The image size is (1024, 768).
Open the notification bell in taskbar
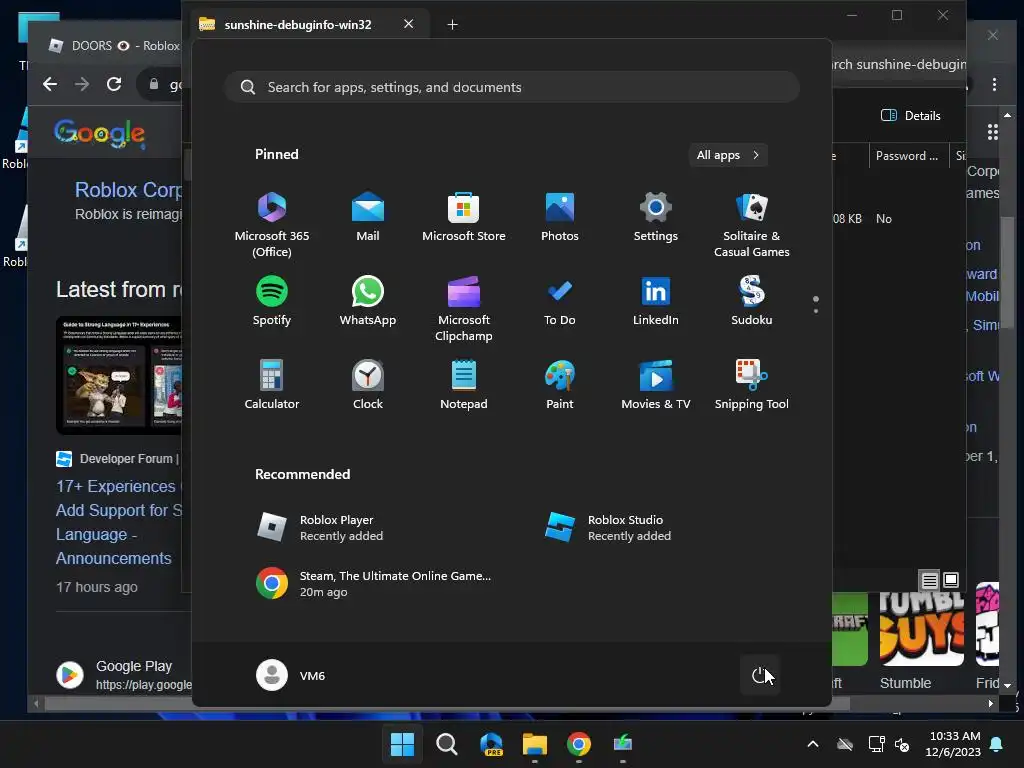click(x=997, y=744)
